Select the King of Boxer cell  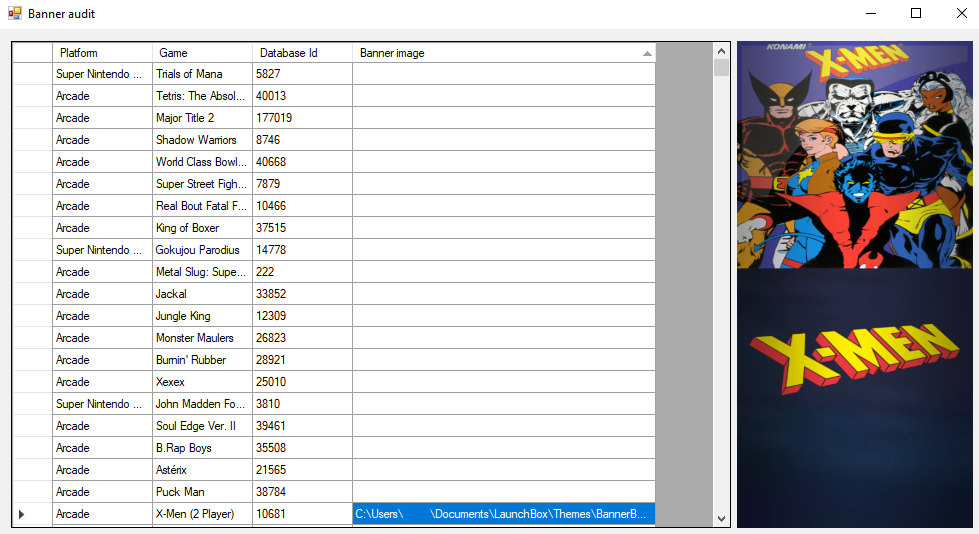[202, 228]
